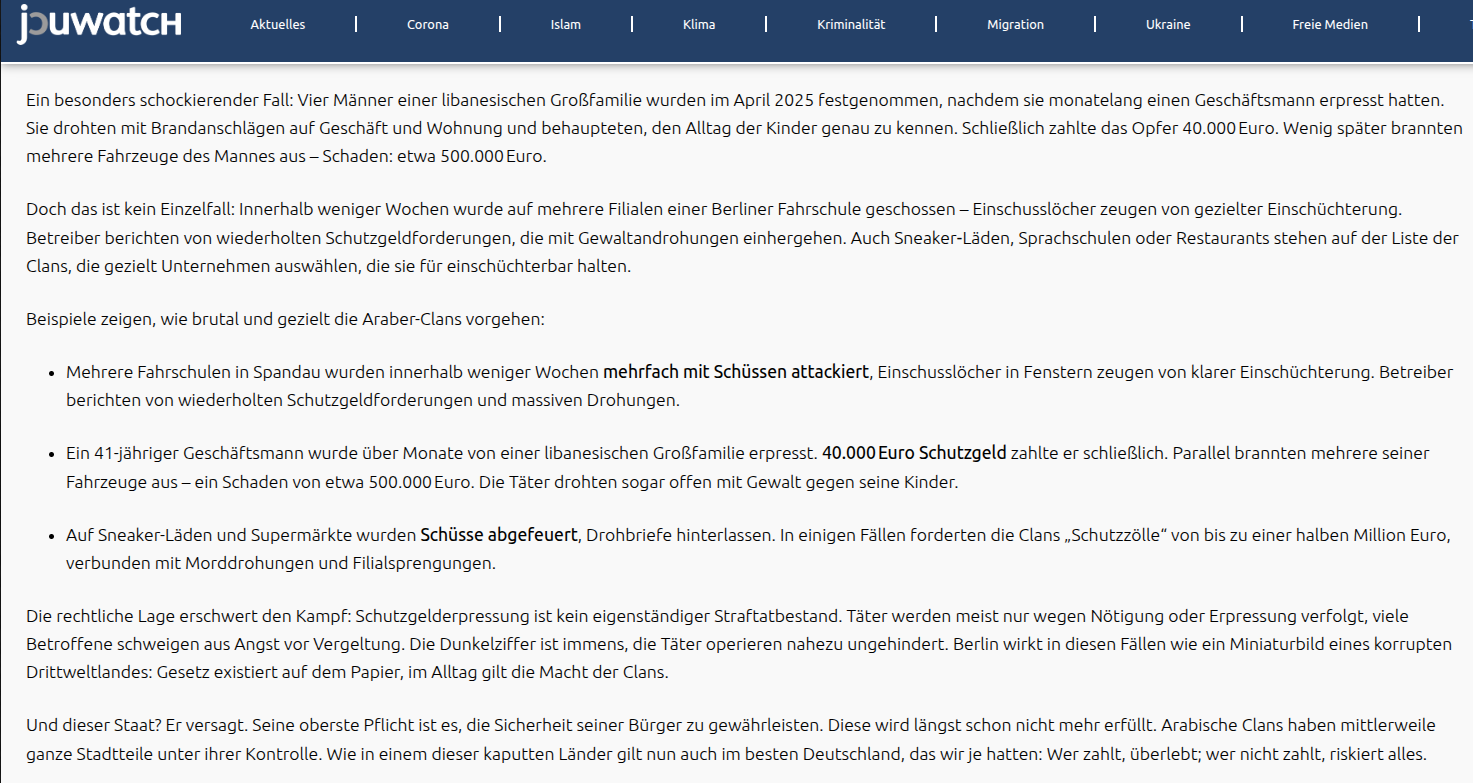Open the Freie Medien section
Image resolution: width=1473 pixels, height=783 pixels.
click(x=1329, y=24)
